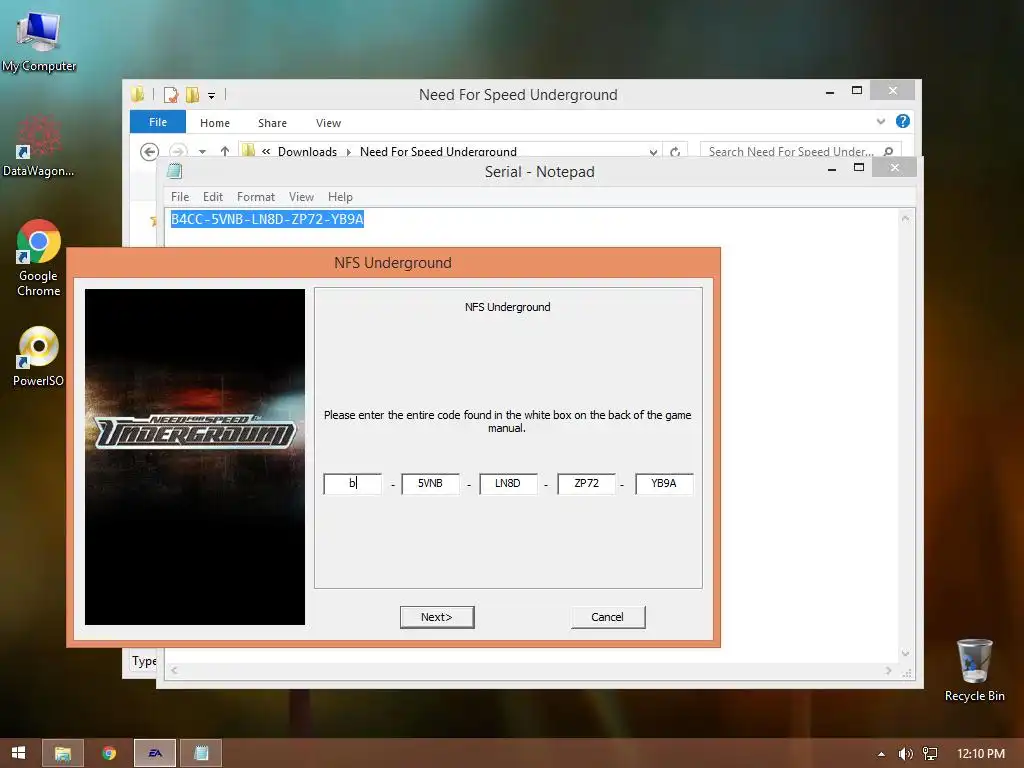Go back using the Explorer back arrow
Screen dimensions: 1024x768
coord(150,152)
